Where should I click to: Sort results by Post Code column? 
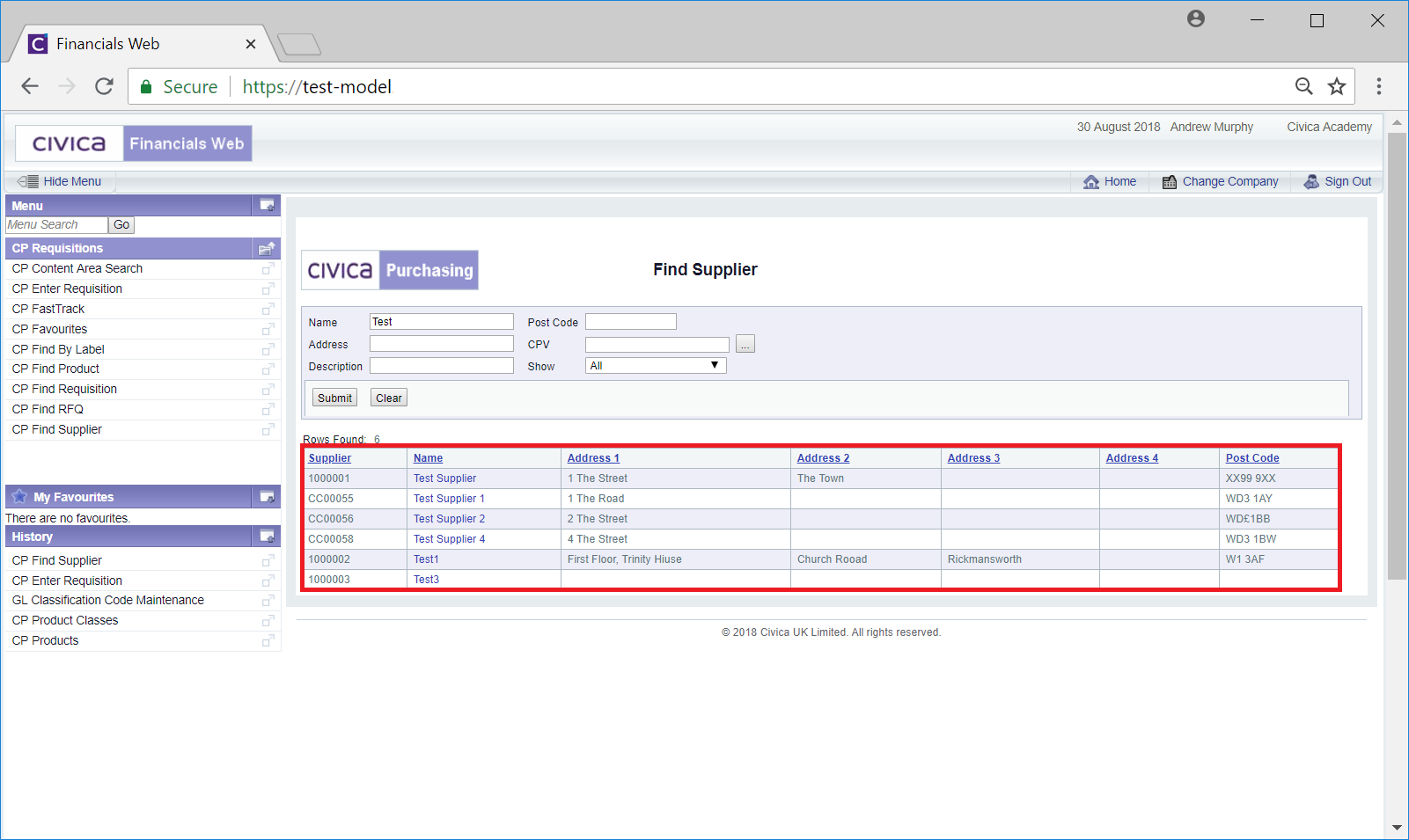(1252, 458)
